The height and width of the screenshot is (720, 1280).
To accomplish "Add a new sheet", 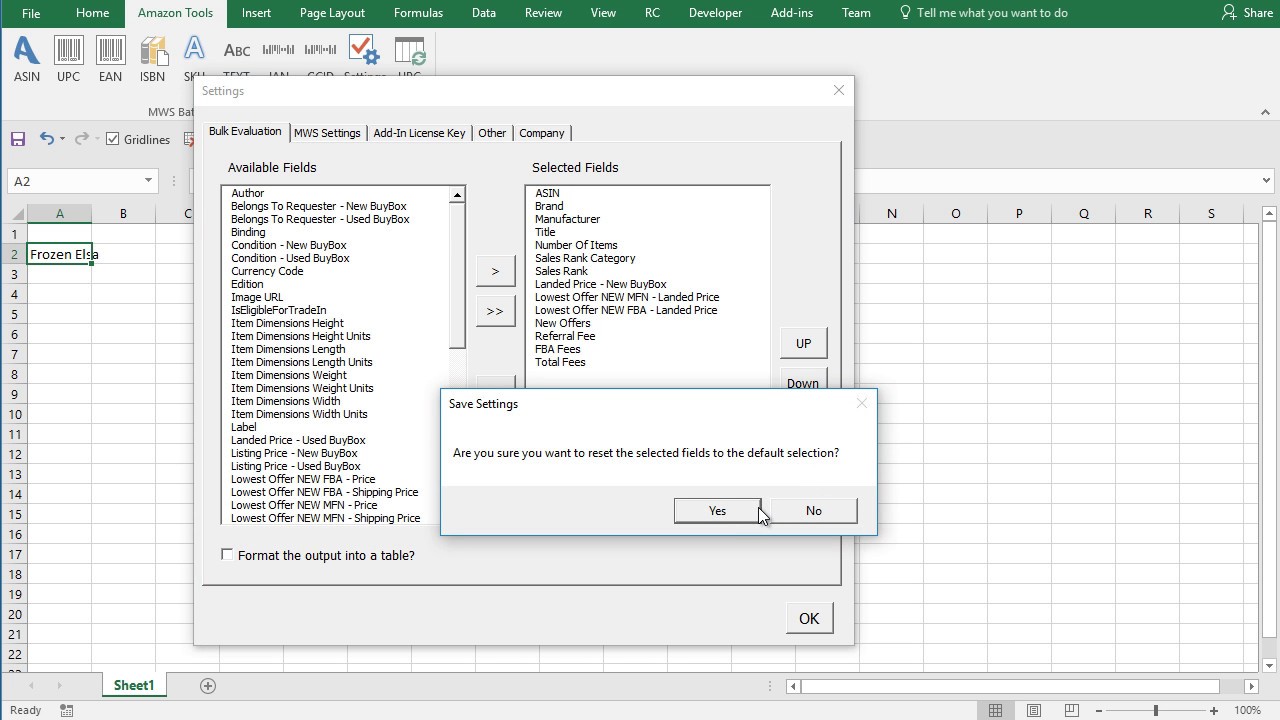I will point(208,685).
